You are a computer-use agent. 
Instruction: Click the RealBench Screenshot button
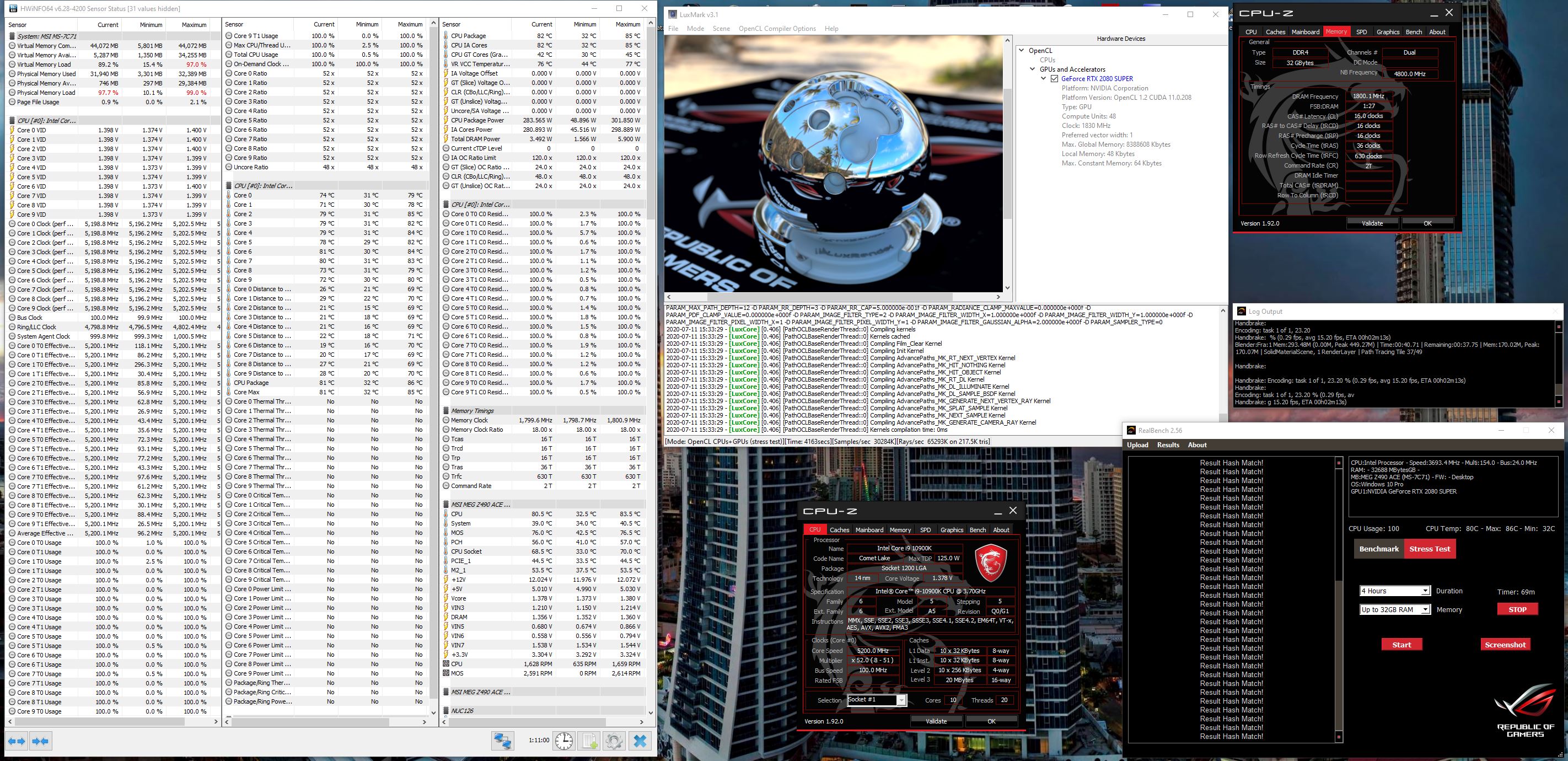pyautogui.click(x=1505, y=645)
